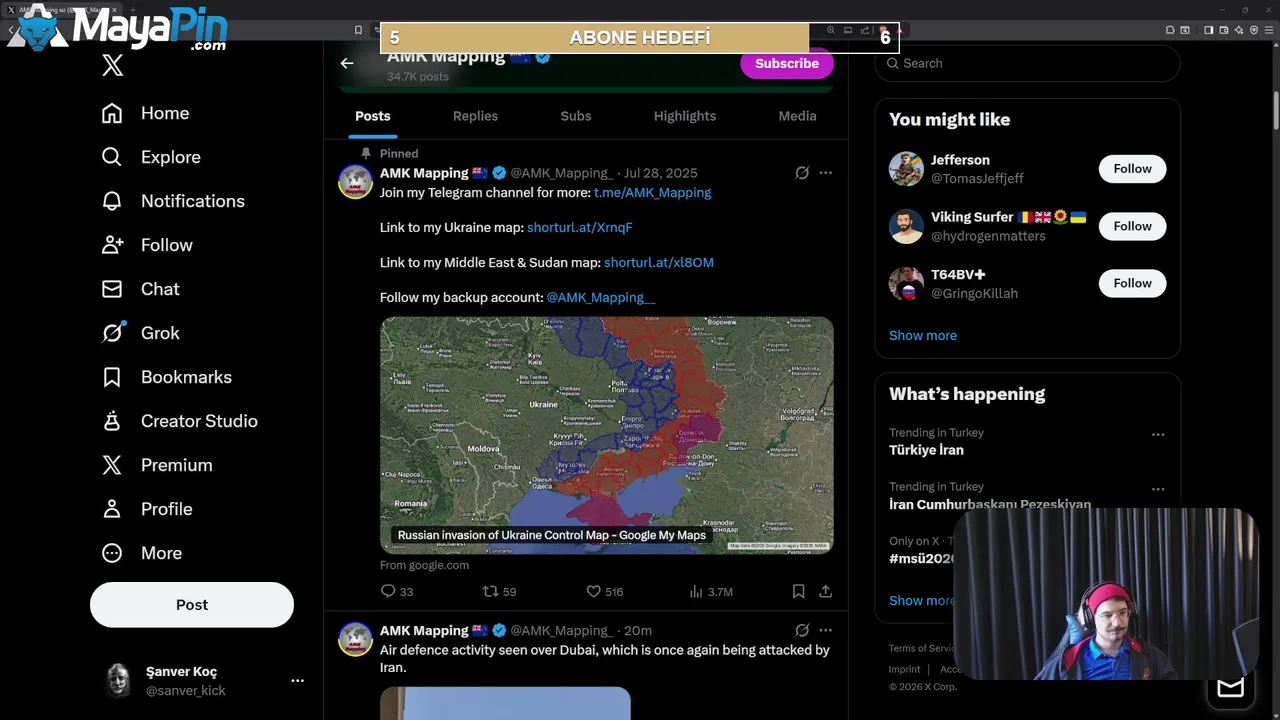Open Chat envelope in sidebar

click(x=112, y=289)
